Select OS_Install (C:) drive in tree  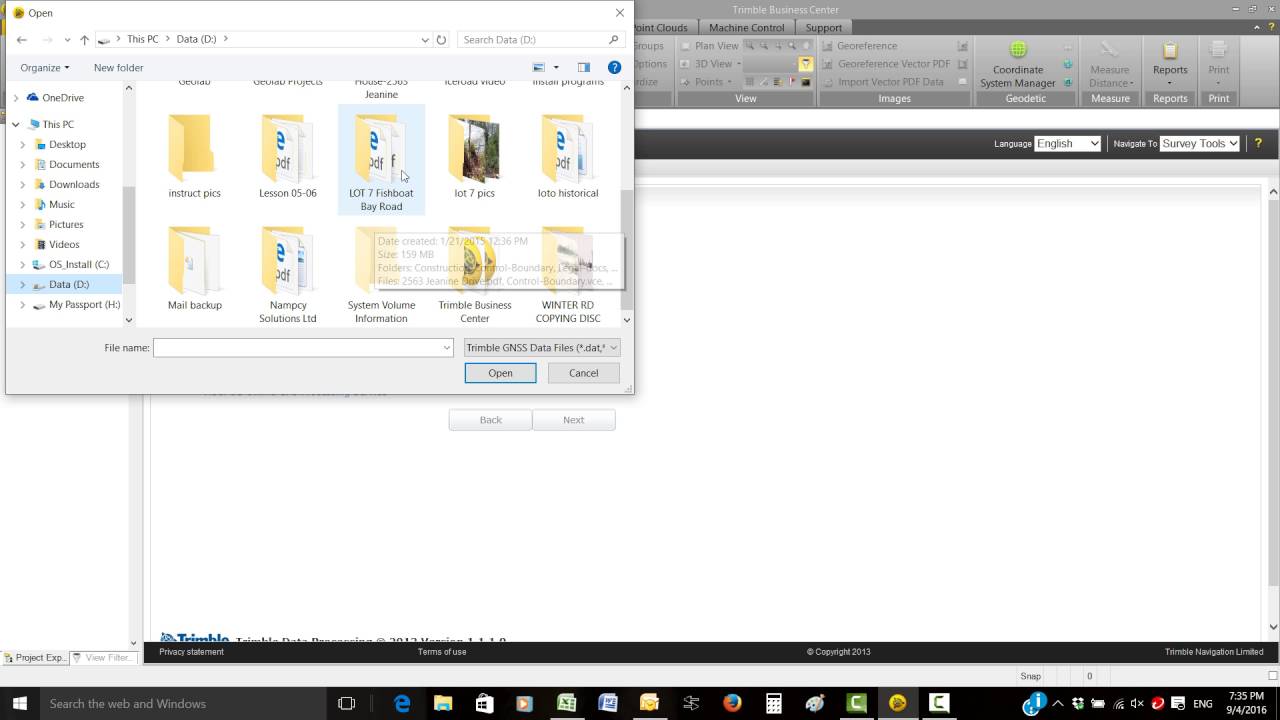point(79,264)
